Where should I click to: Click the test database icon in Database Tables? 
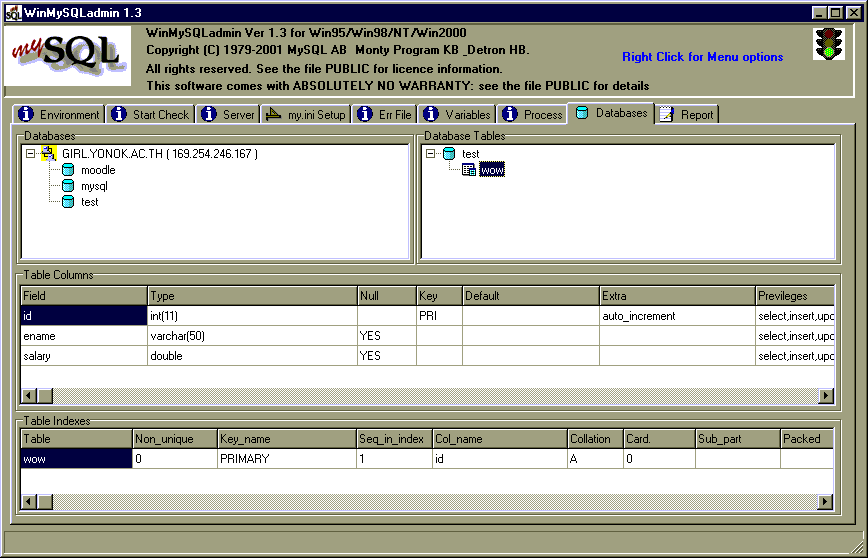(x=449, y=154)
